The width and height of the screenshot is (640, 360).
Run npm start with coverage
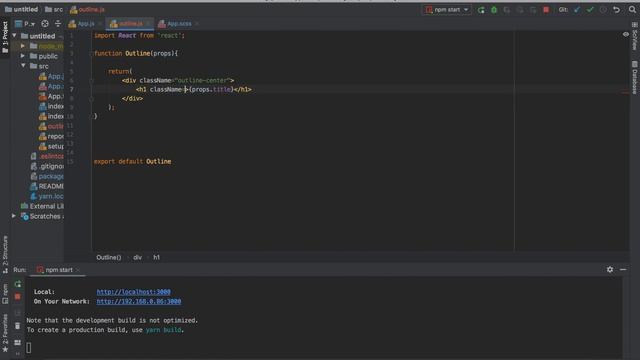[507, 10]
